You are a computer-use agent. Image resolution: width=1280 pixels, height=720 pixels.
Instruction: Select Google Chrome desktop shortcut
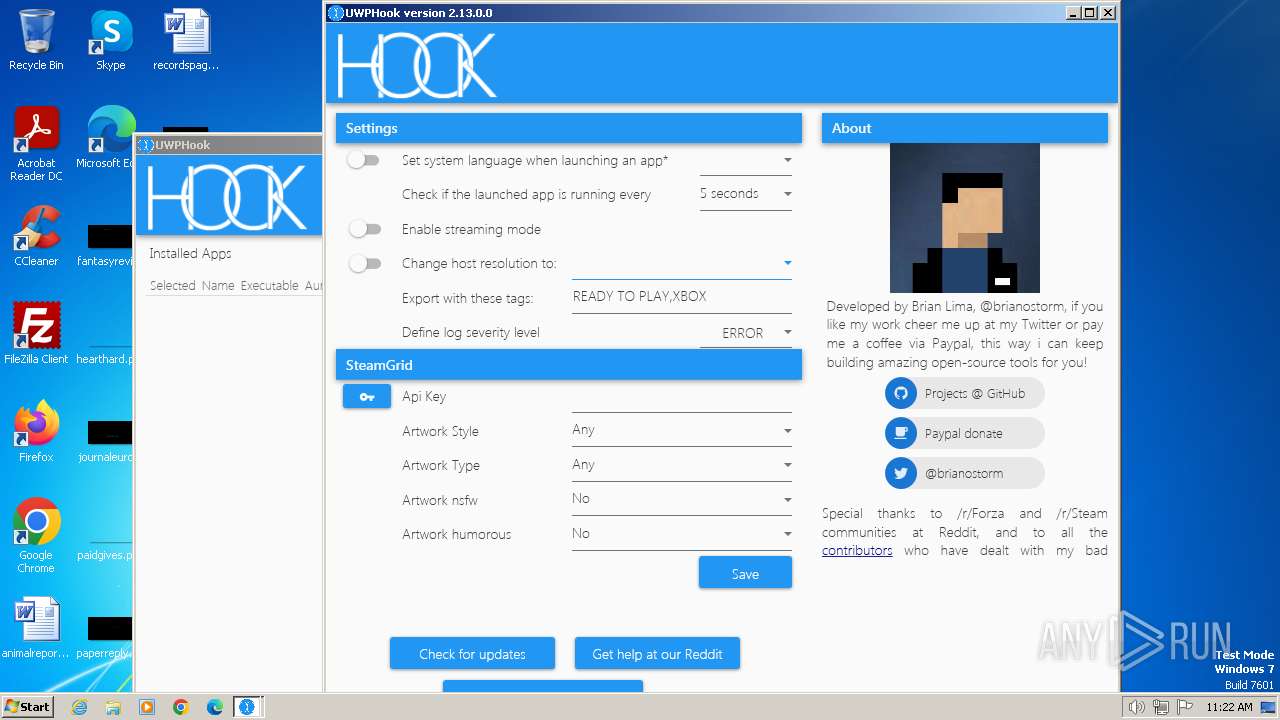click(x=36, y=536)
